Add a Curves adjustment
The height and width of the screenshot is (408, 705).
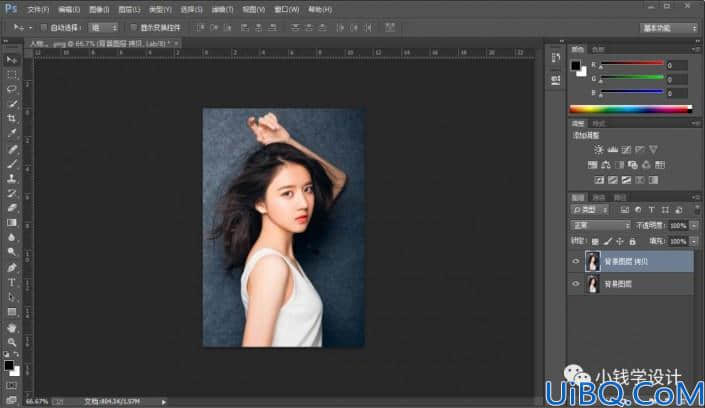coord(626,149)
